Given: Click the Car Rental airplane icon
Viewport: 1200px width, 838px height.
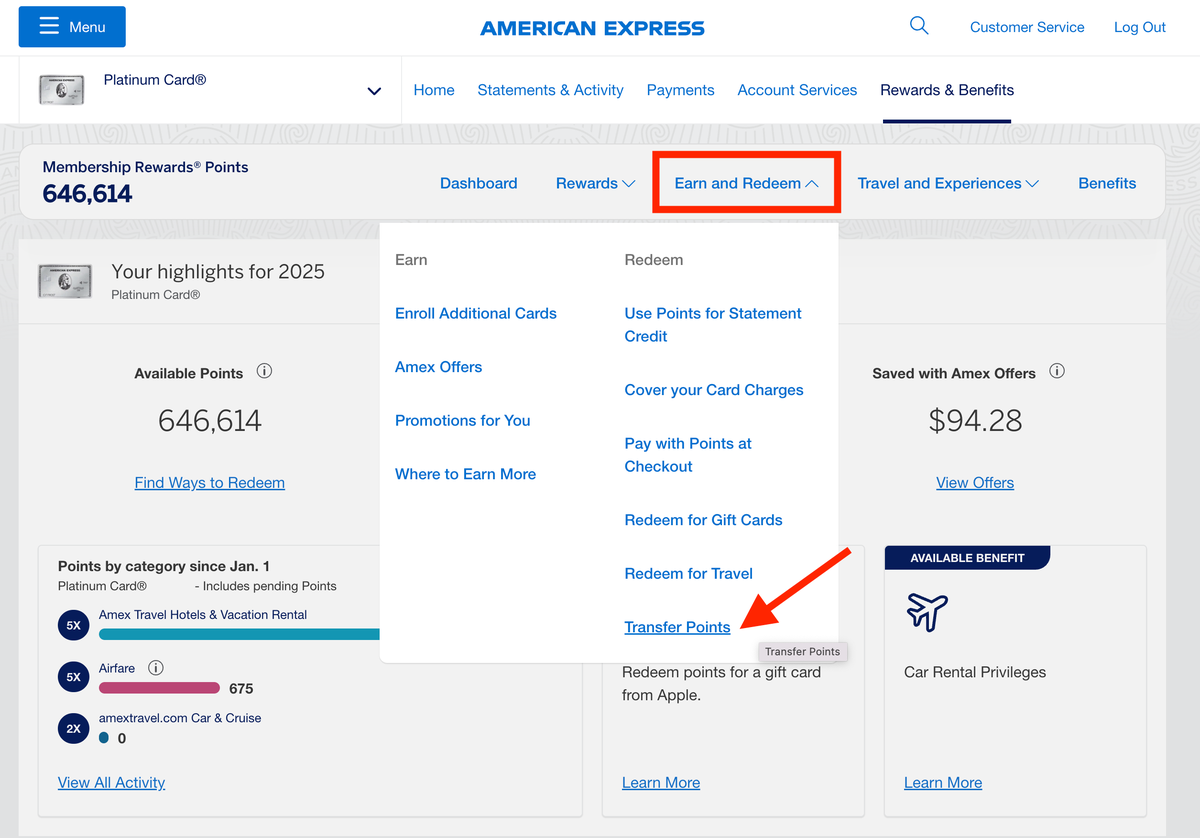Looking at the screenshot, I should 927,611.
